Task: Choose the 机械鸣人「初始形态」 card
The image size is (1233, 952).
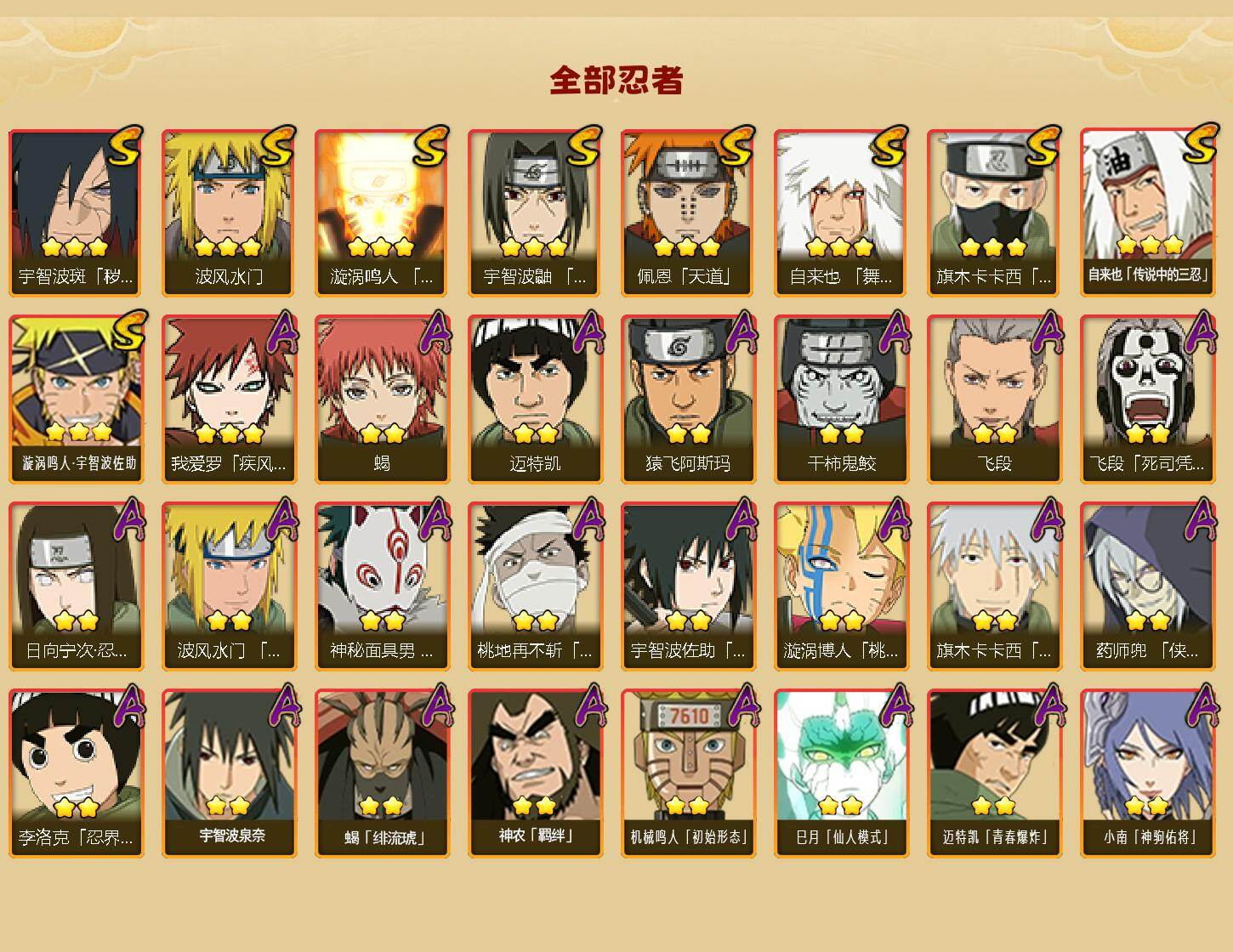Action: pos(688,773)
